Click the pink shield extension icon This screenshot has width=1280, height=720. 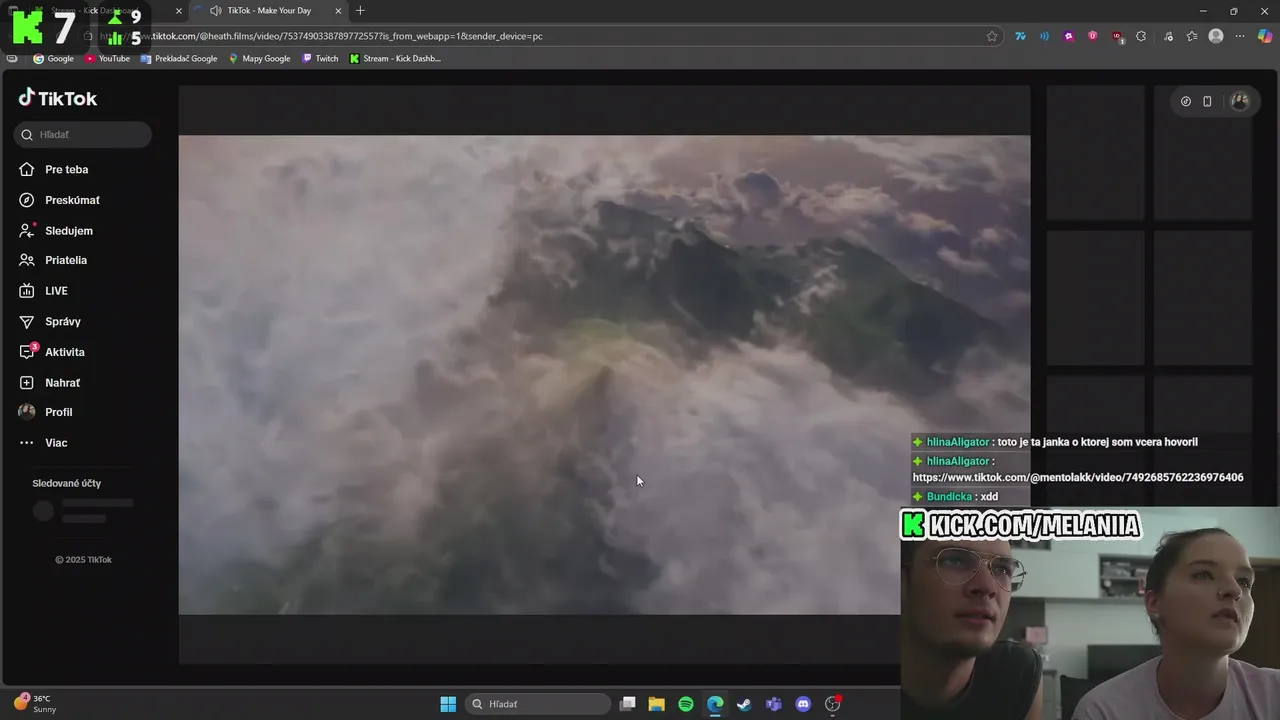pos(1093,36)
